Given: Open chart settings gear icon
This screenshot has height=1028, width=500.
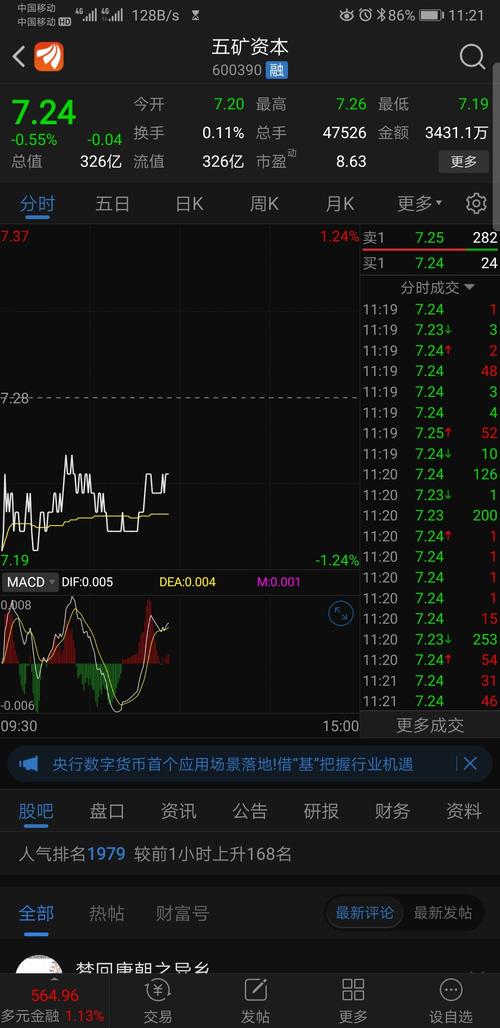Looking at the screenshot, I should click(x=476, y=204).
